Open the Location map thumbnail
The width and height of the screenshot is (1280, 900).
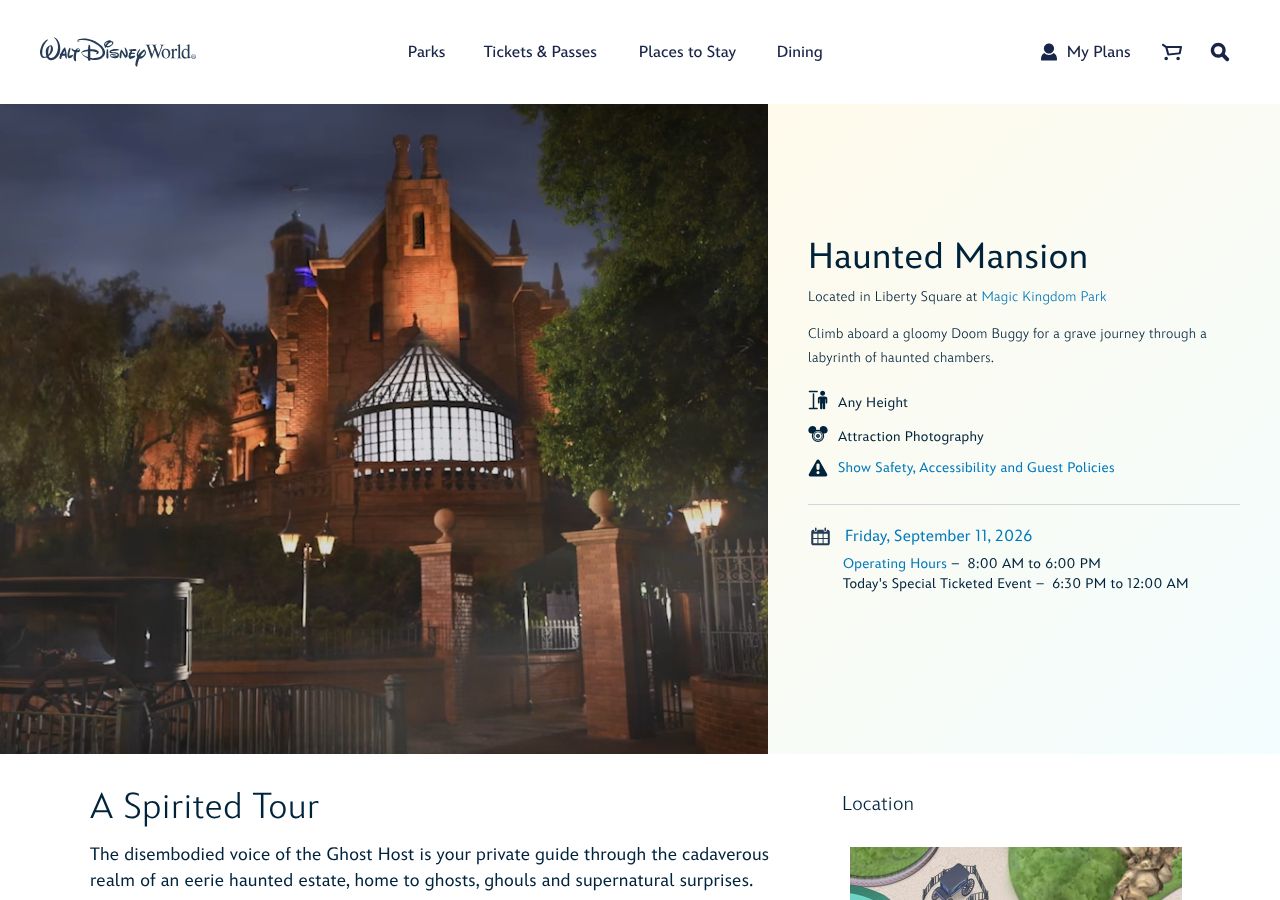(x=1016, y=873)
